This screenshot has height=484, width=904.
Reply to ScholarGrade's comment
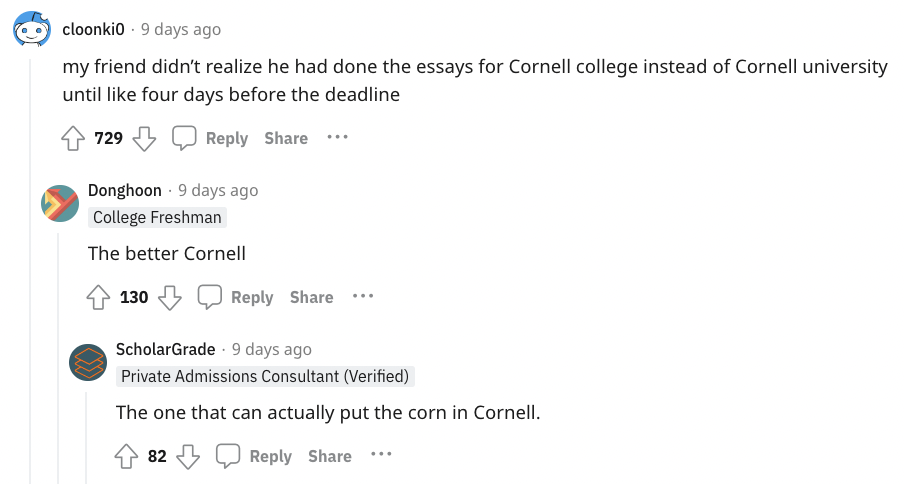[x=254, y=456]
